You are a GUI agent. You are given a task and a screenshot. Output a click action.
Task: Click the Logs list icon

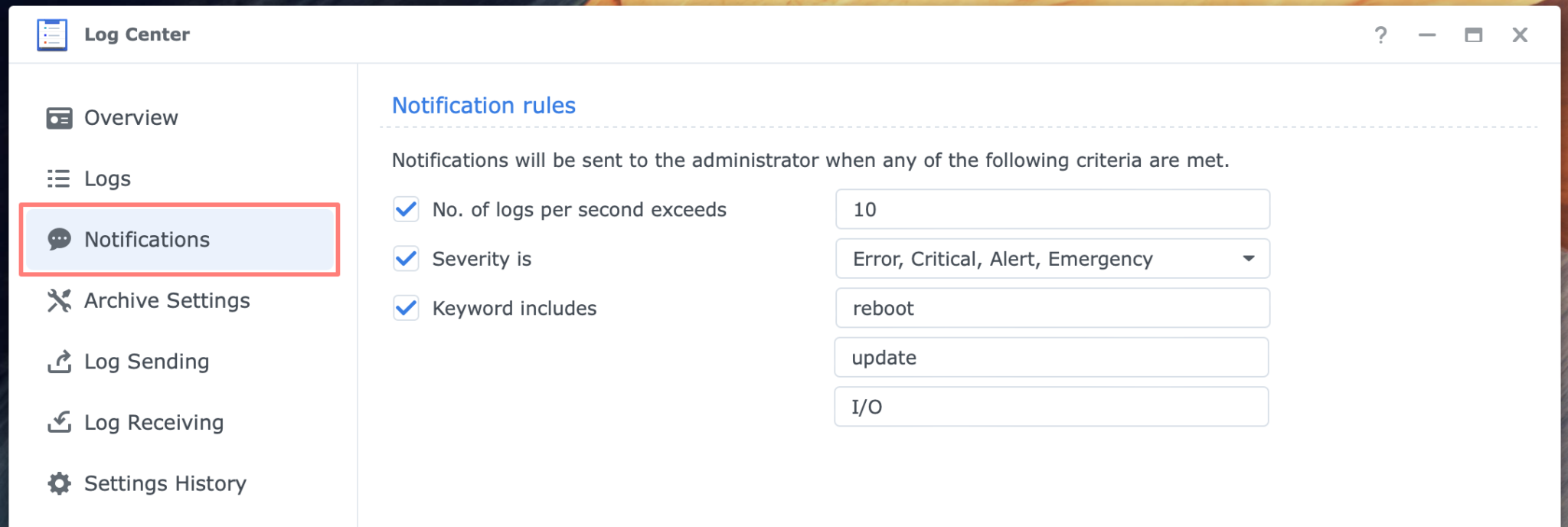59,178
